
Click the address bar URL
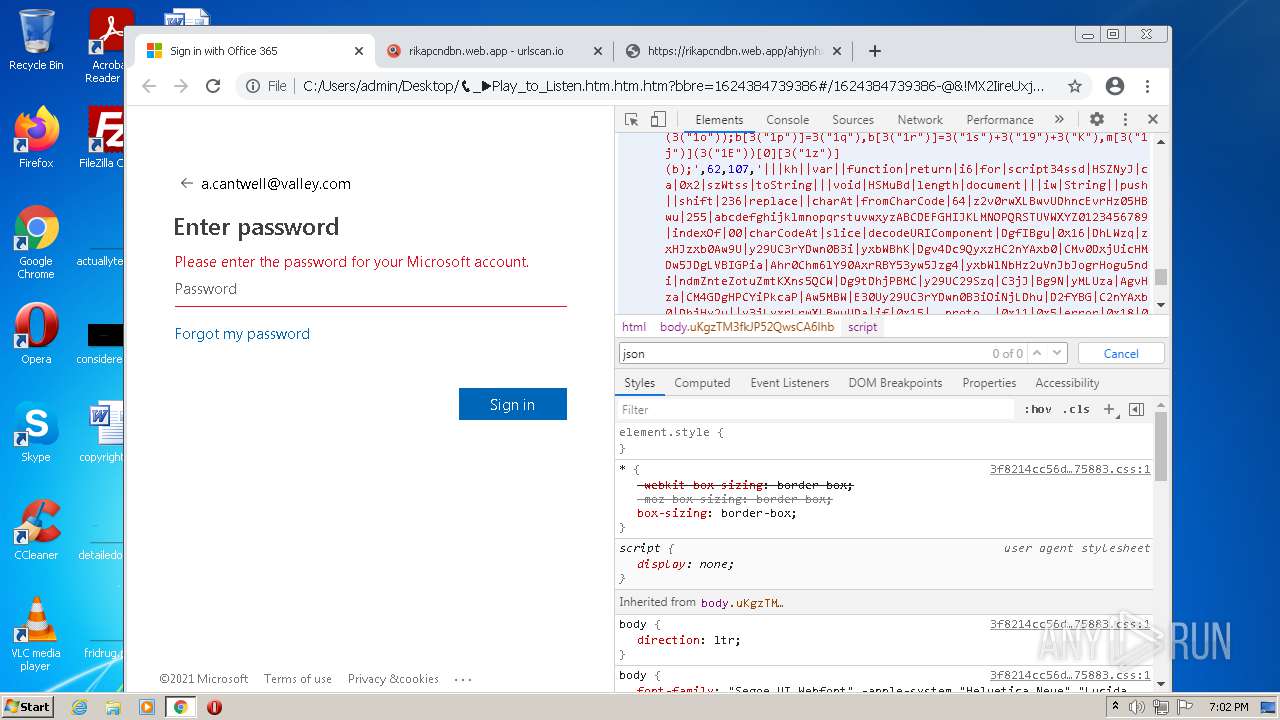(673, 86)
